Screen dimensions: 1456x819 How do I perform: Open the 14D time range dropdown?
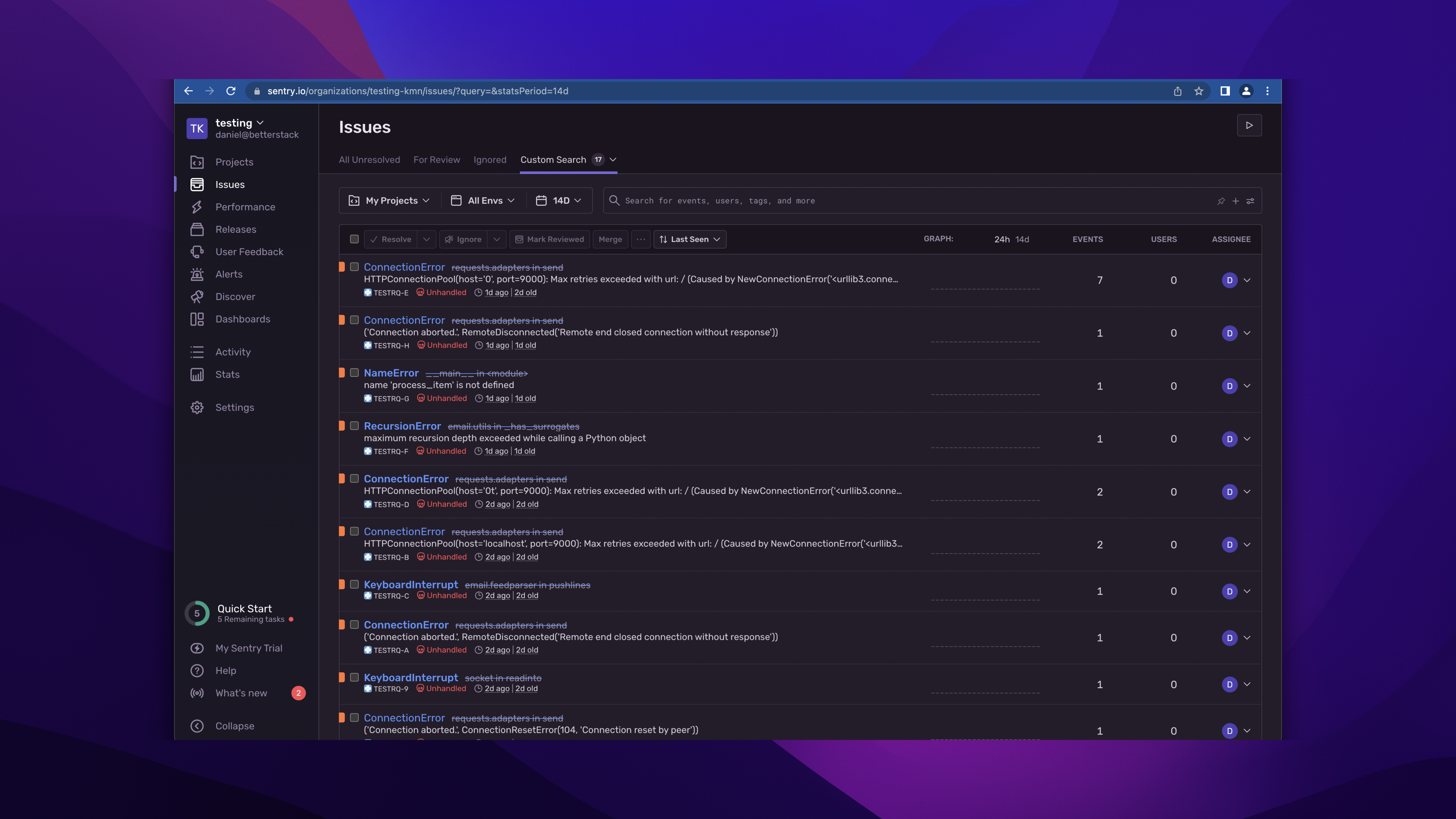point(559,201)
